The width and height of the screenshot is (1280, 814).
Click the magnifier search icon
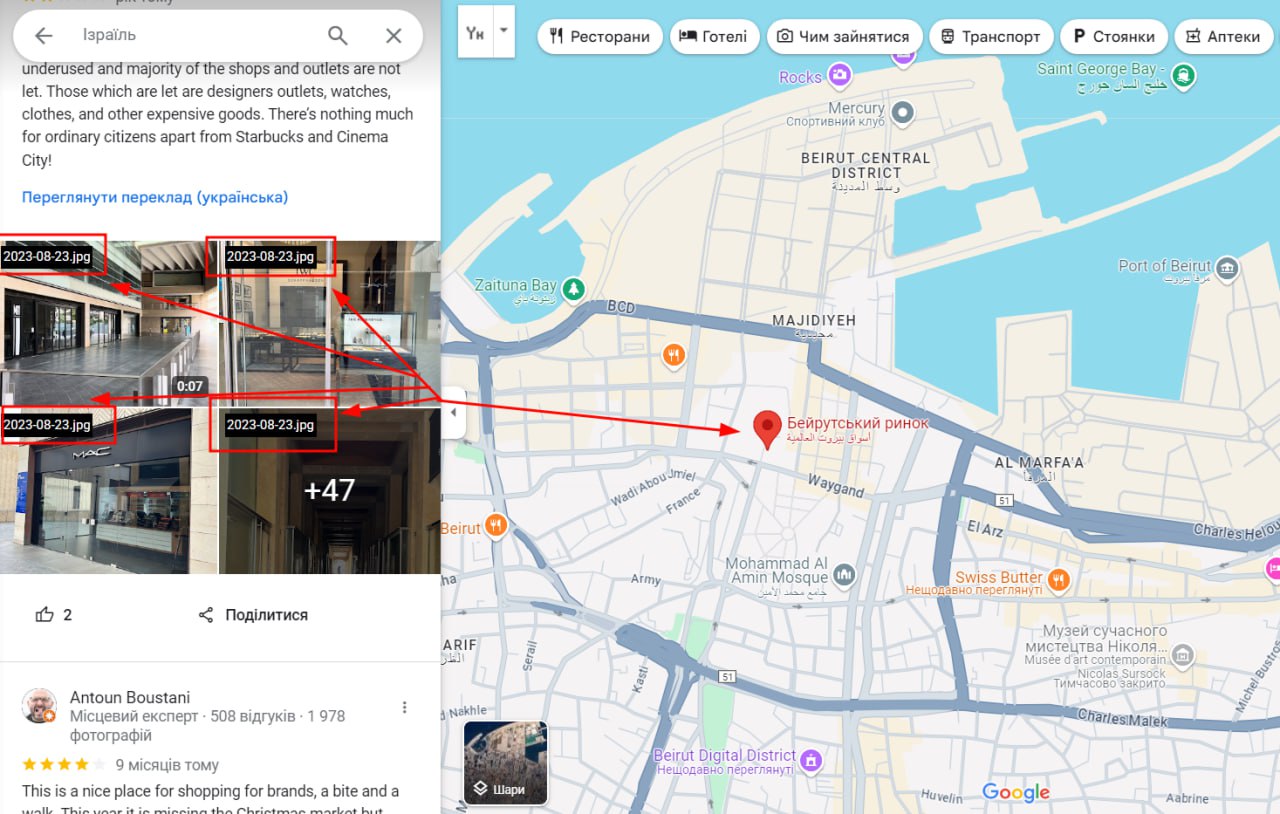[x=338, y=36]
